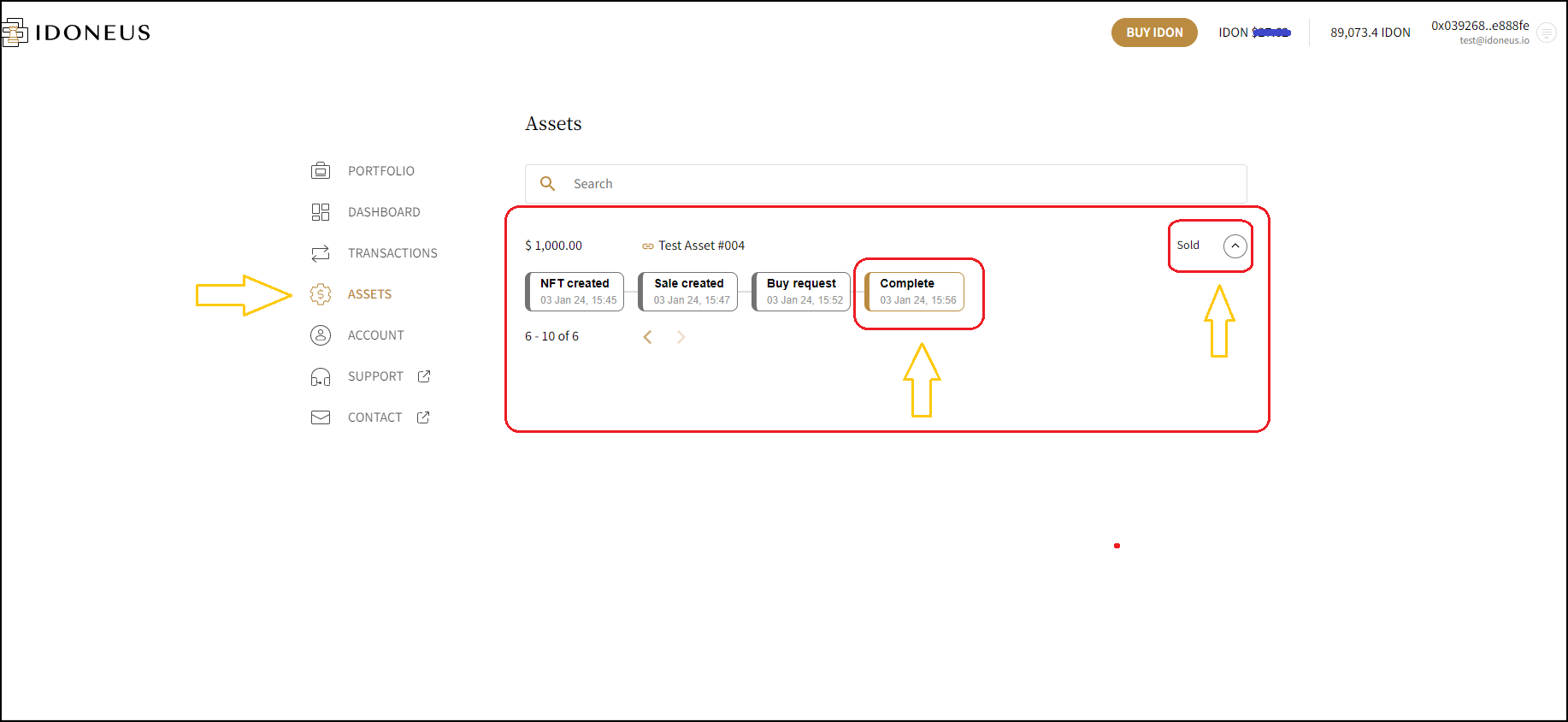Click into the assets Search field
1568x722 pixels.
coord(898,184)
